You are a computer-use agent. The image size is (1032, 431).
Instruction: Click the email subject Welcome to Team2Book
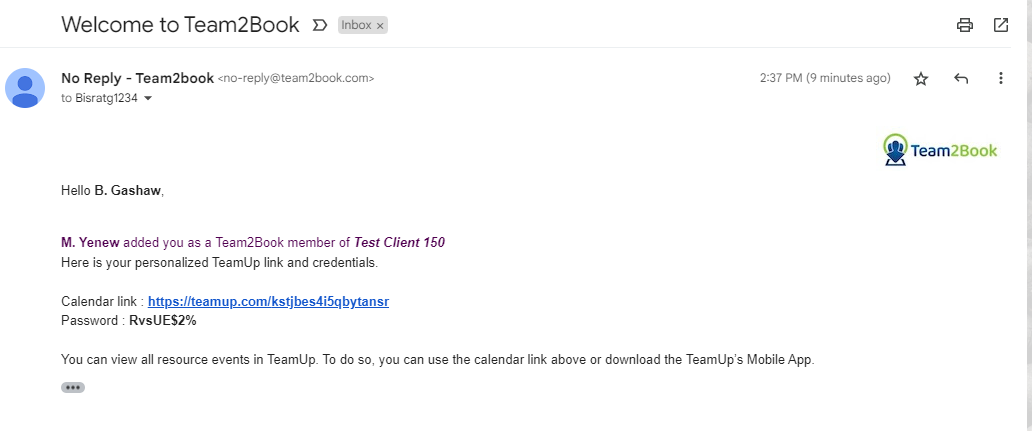point(180,25)
